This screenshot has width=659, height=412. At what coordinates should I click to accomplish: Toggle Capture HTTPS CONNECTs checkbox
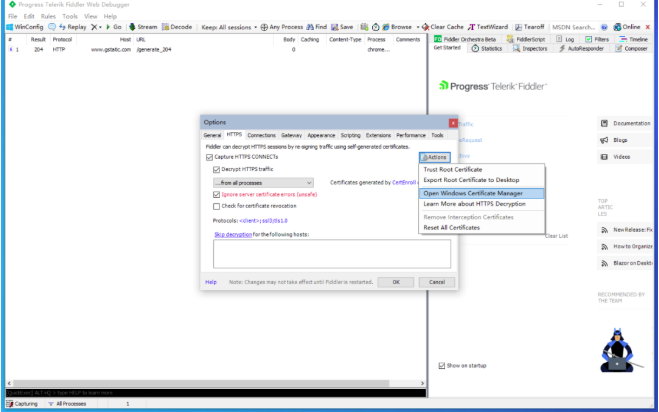point(209,157)
